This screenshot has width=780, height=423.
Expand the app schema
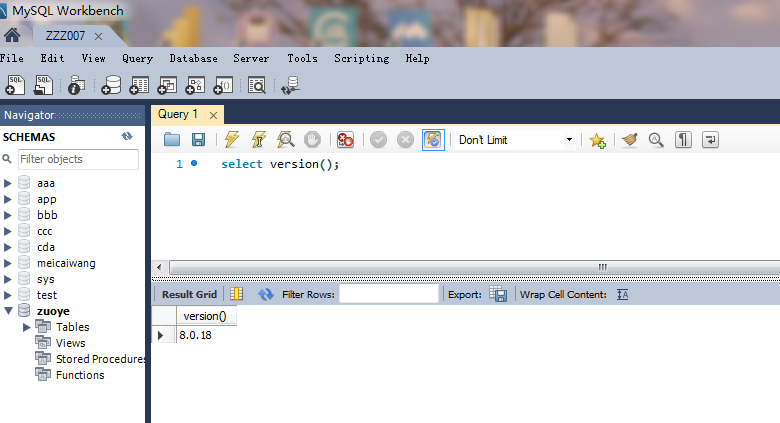pos(7,199)
